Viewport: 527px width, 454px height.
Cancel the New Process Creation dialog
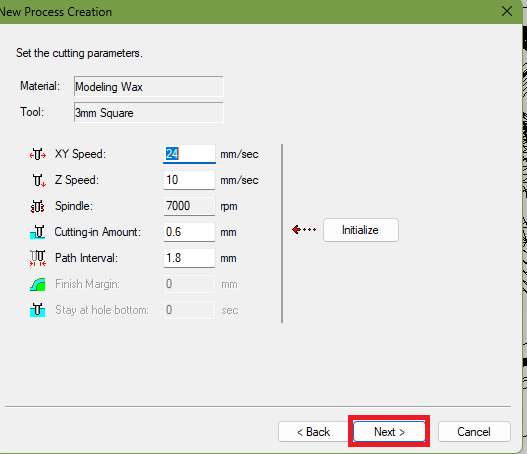(x=474, y=431)
